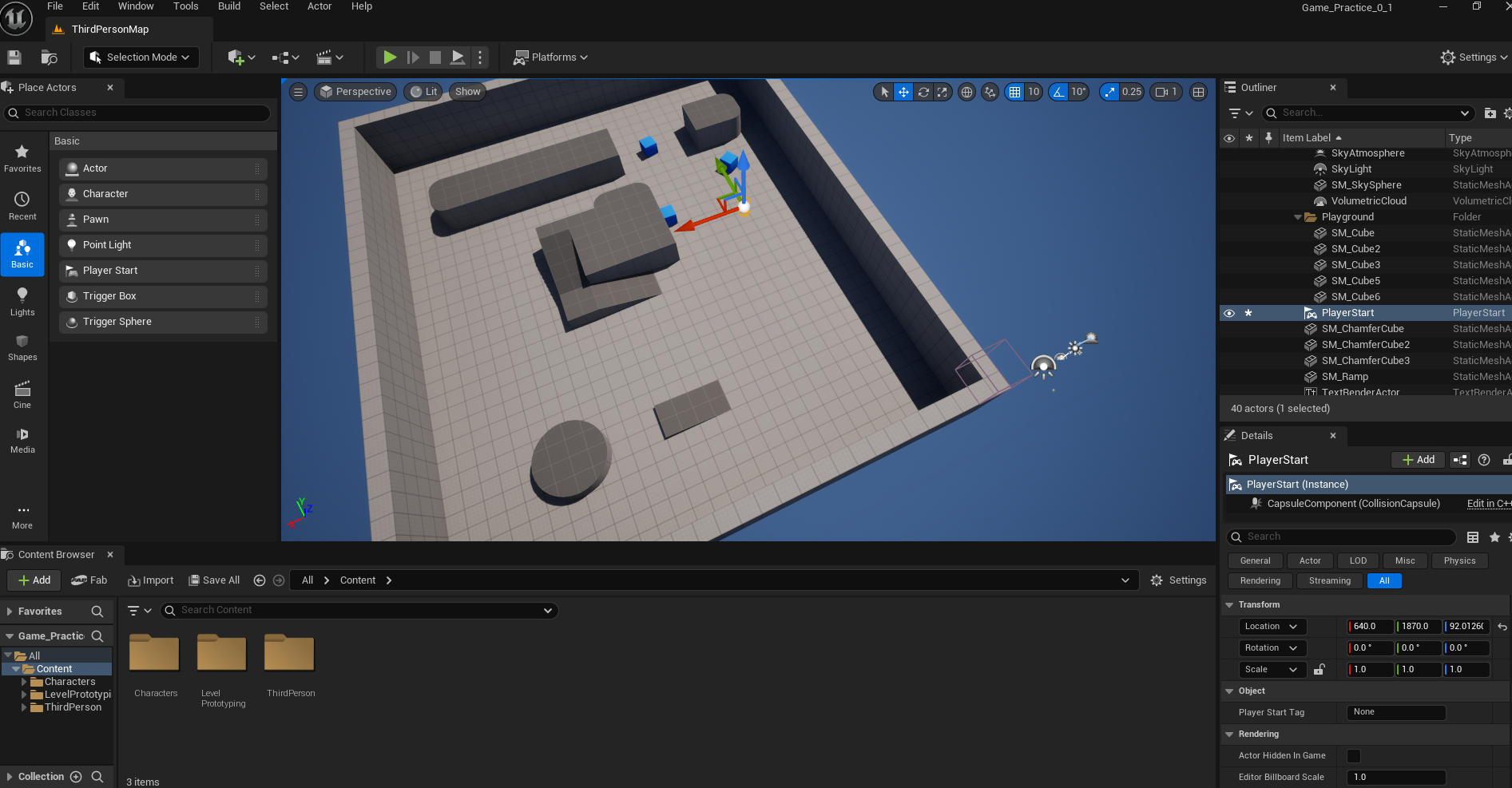This screenshot has height=788, width=1512.
Task: Select the Favorites category in Place Actors
Action: (22, 159)
